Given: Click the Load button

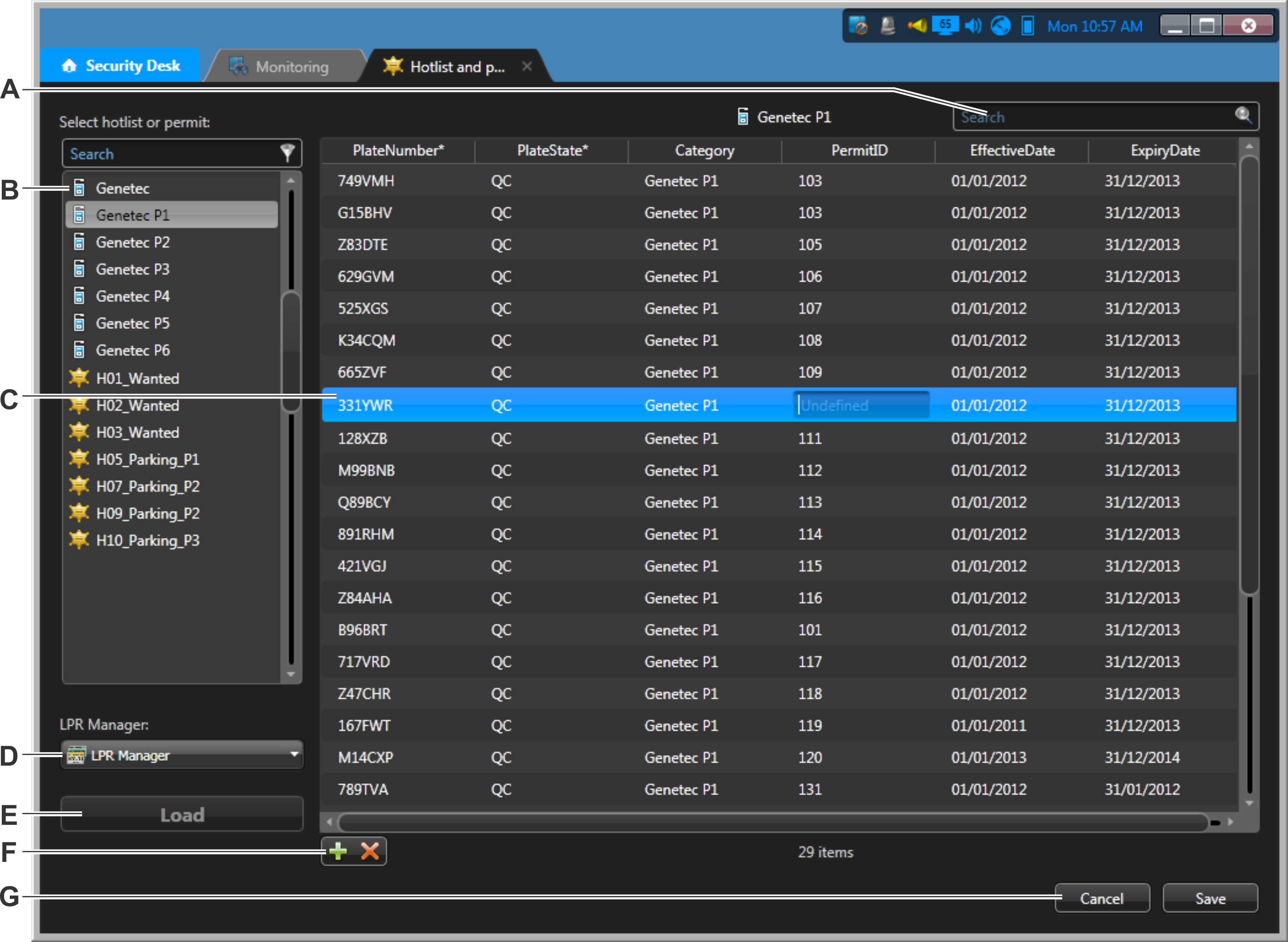Looking at the screenshot, I should (182, 814).
